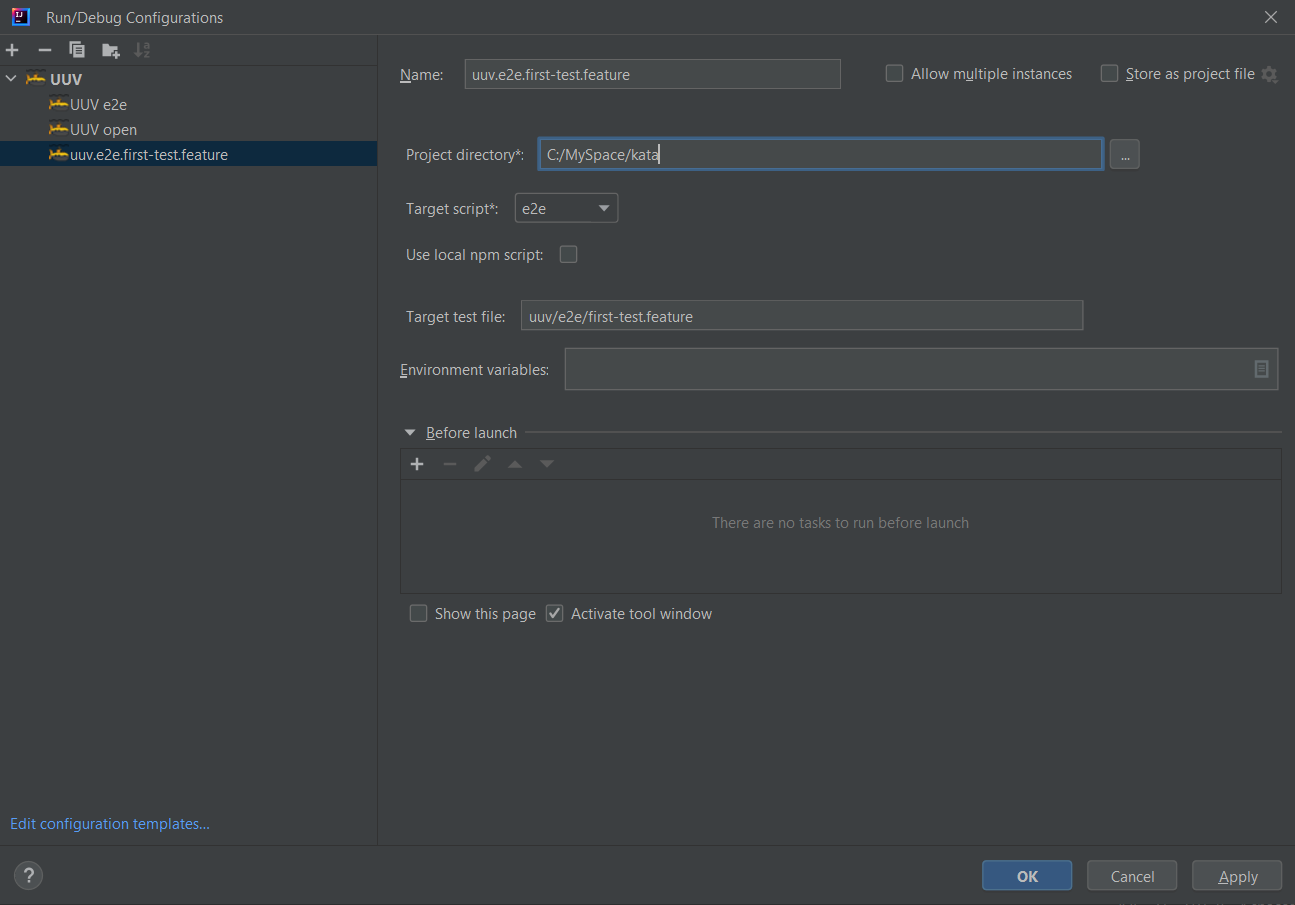Image resolution: width=1295 pixels, height=905 pixels.
Task: Click the UUV group folder icon
Action: 36,79
